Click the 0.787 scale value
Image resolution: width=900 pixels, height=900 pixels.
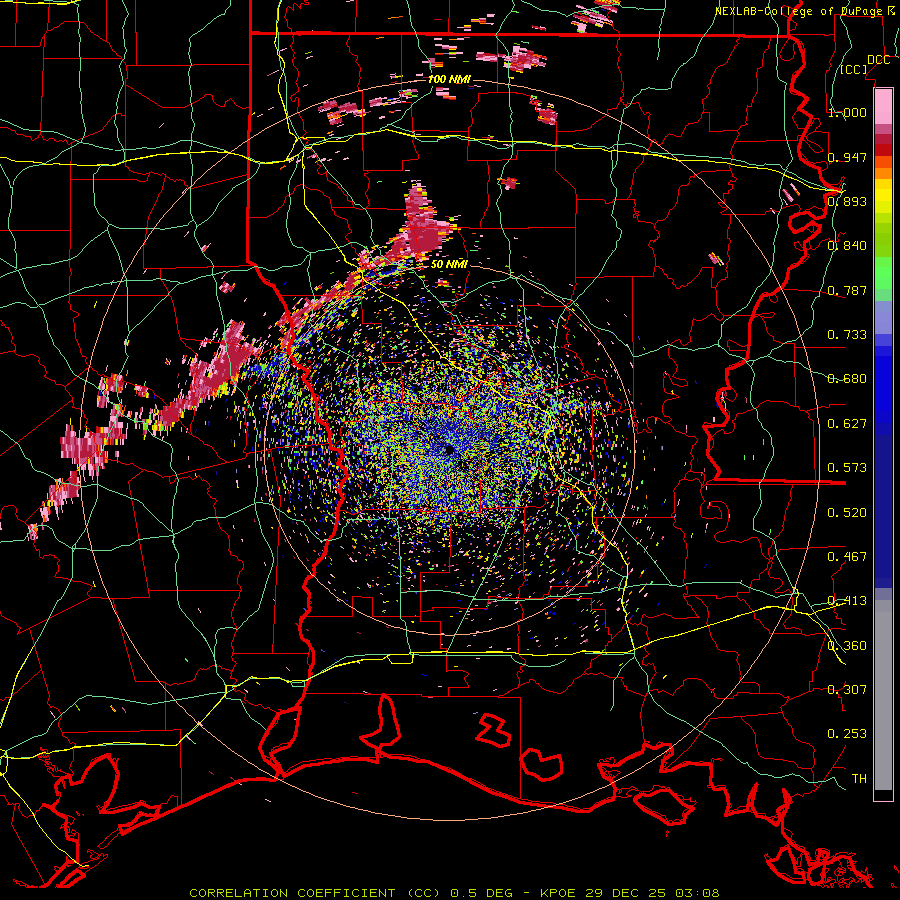[x=847, y=290]
